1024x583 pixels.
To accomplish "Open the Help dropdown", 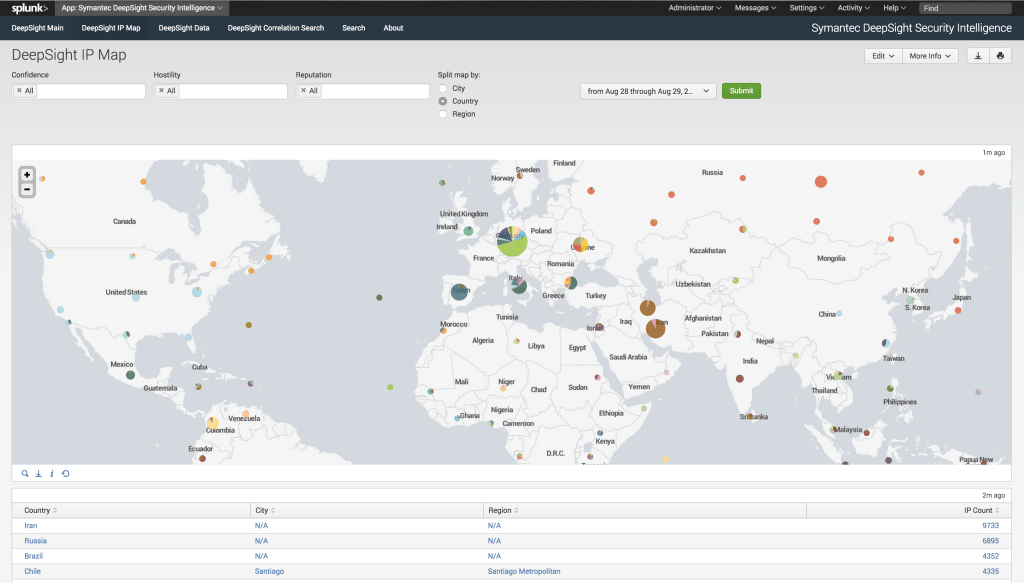I will pyautogui.click(x=894, y=8).
